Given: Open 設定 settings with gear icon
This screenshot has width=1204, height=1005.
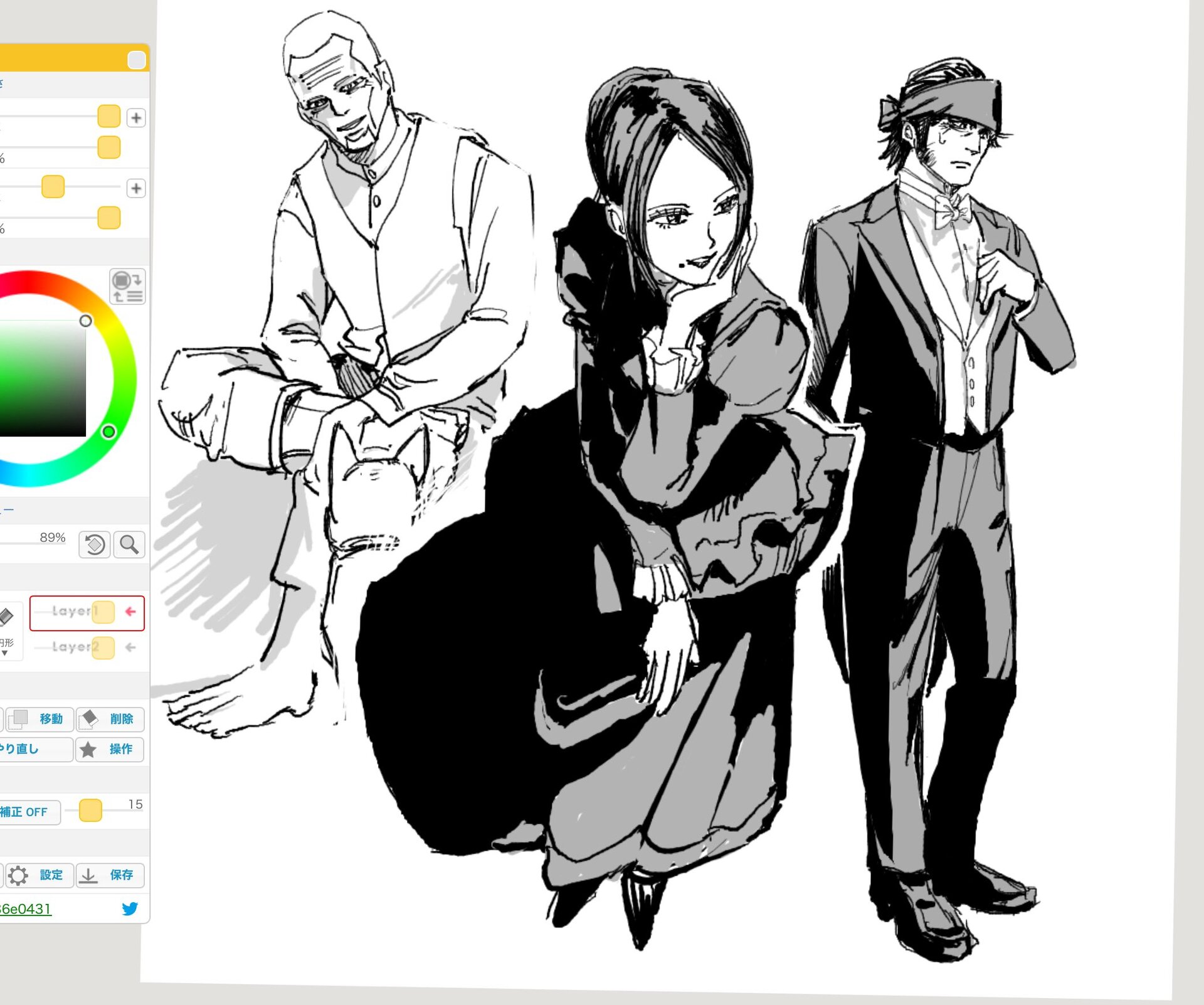Looking at the screenshot, I should coord(40,875).
